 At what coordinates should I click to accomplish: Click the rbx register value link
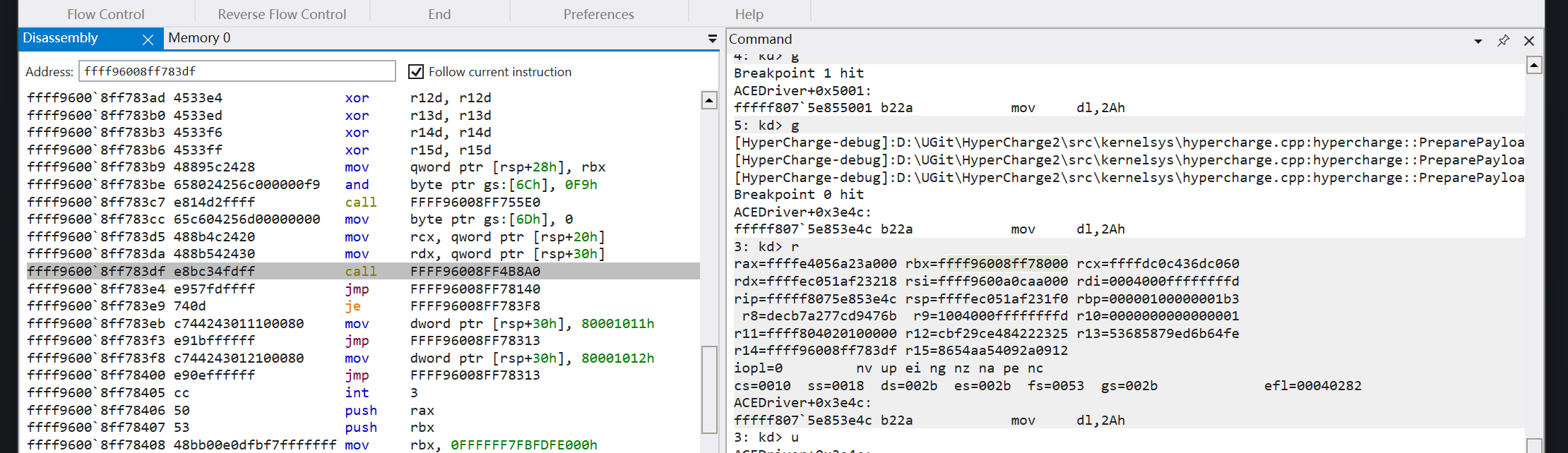1006,264
